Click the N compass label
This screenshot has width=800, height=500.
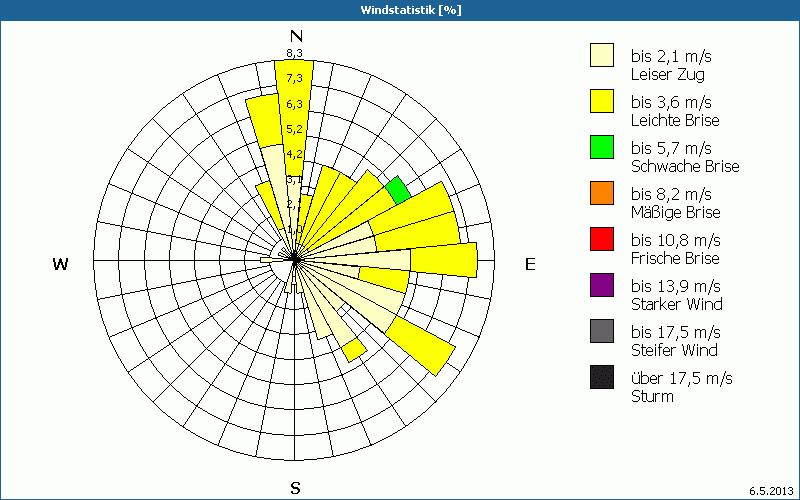[296, 36]
